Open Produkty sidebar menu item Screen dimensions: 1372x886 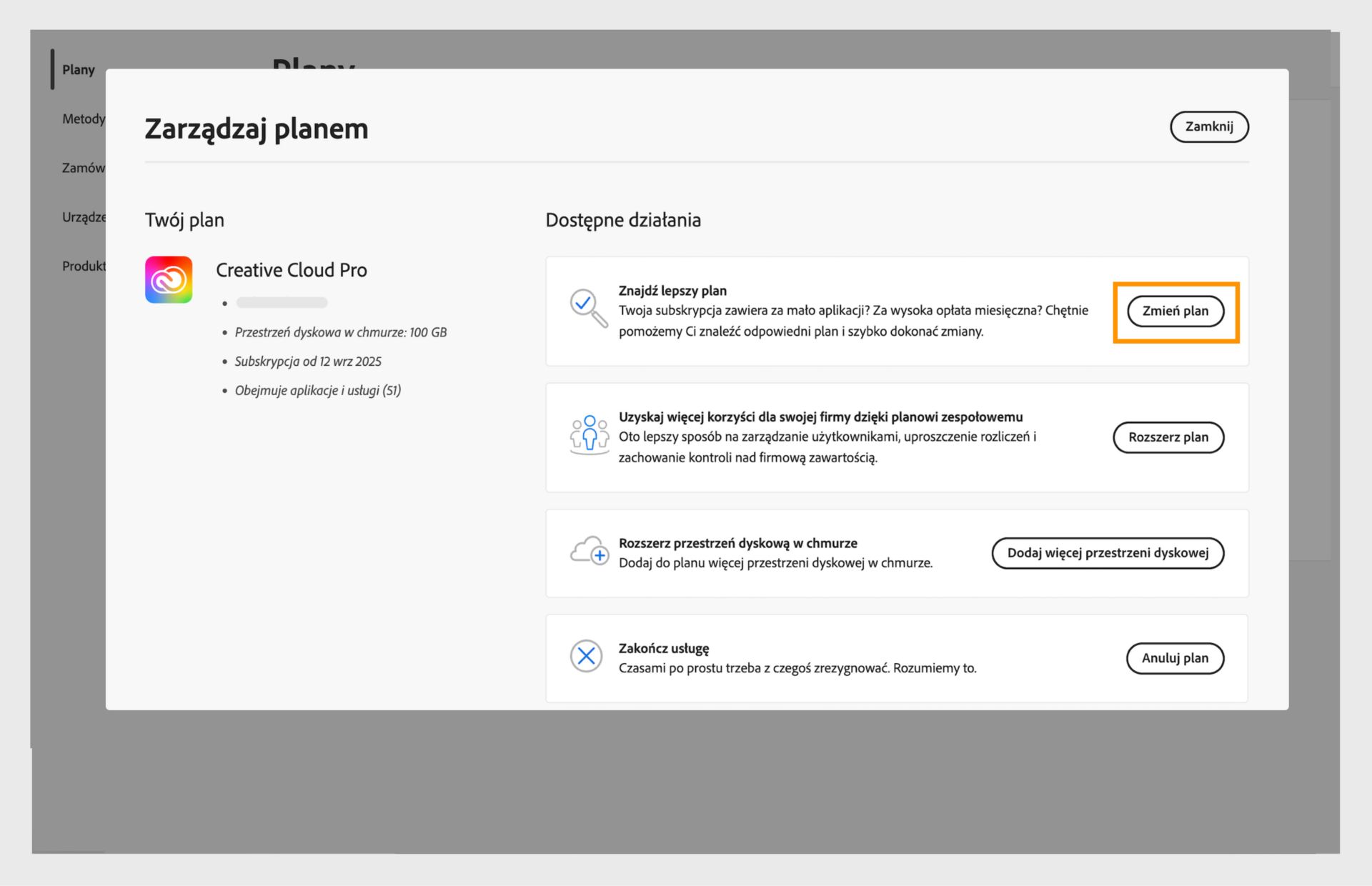(x=83, y=266)
